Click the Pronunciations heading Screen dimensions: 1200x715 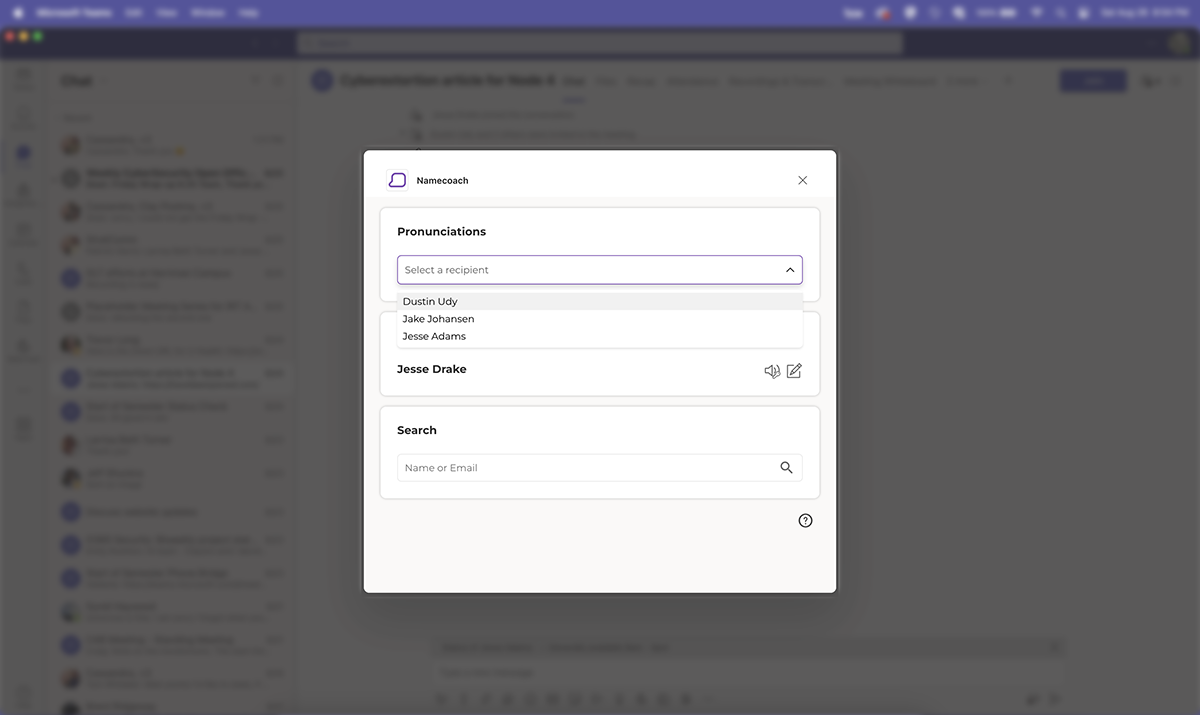click(x=441, y=232)
